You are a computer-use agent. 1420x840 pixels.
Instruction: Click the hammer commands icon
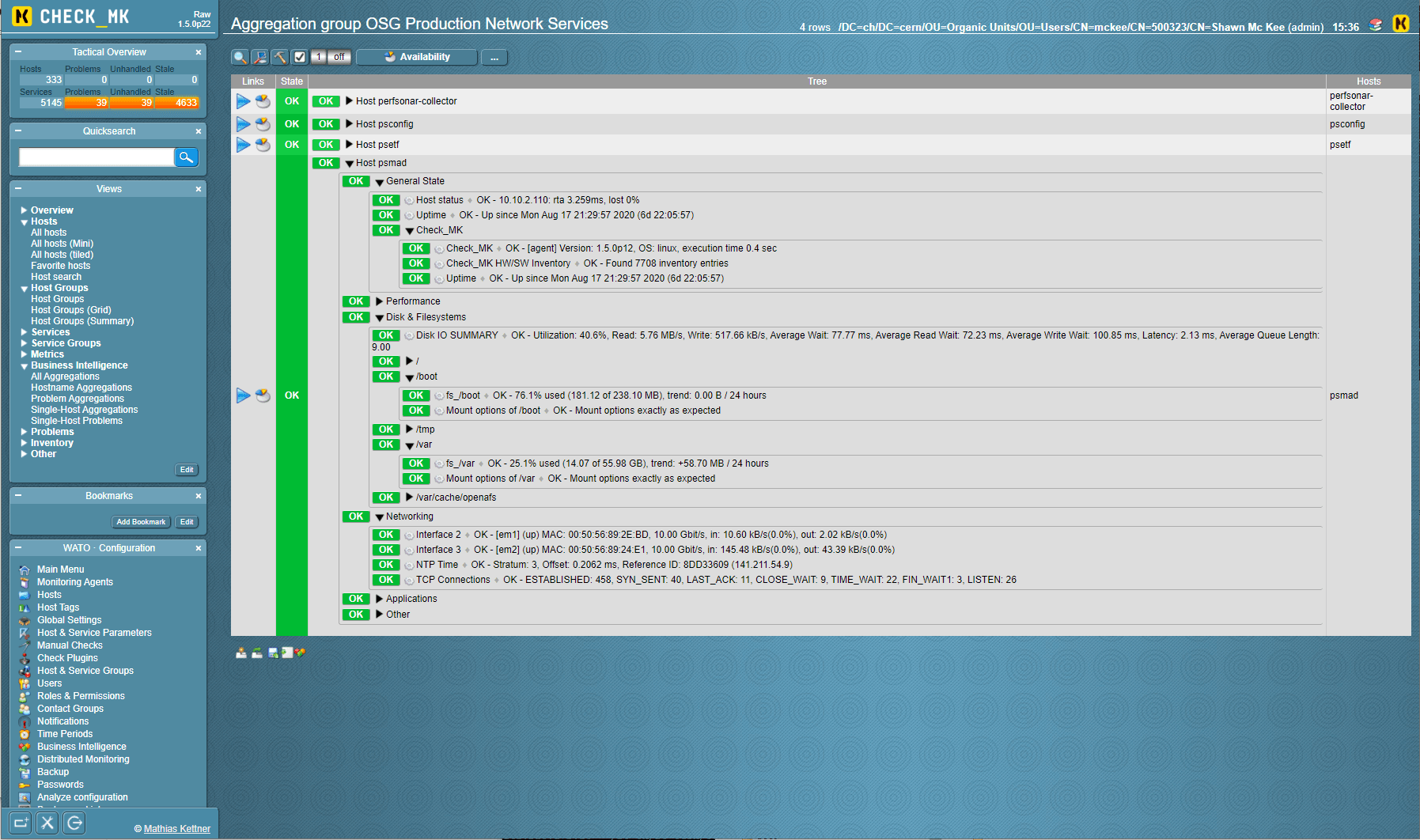click(279, 57)
